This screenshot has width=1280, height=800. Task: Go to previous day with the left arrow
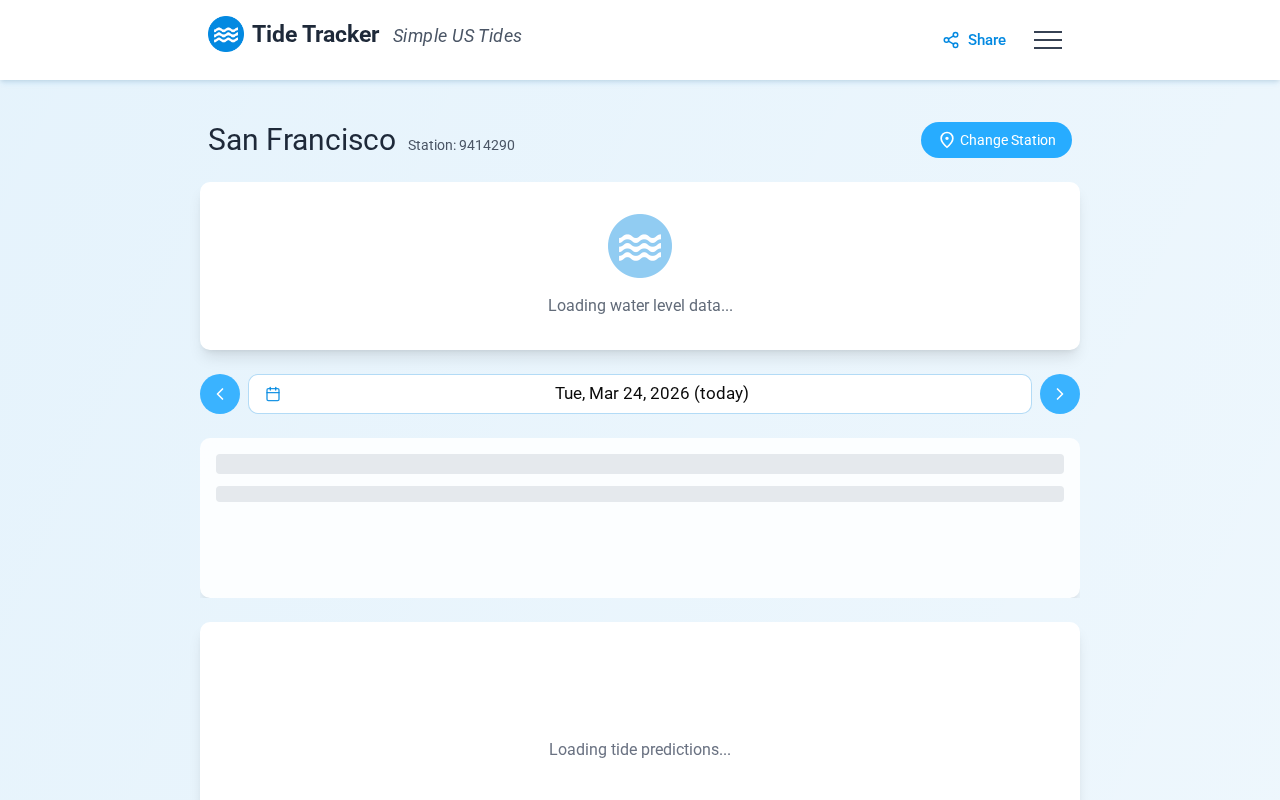220,394
